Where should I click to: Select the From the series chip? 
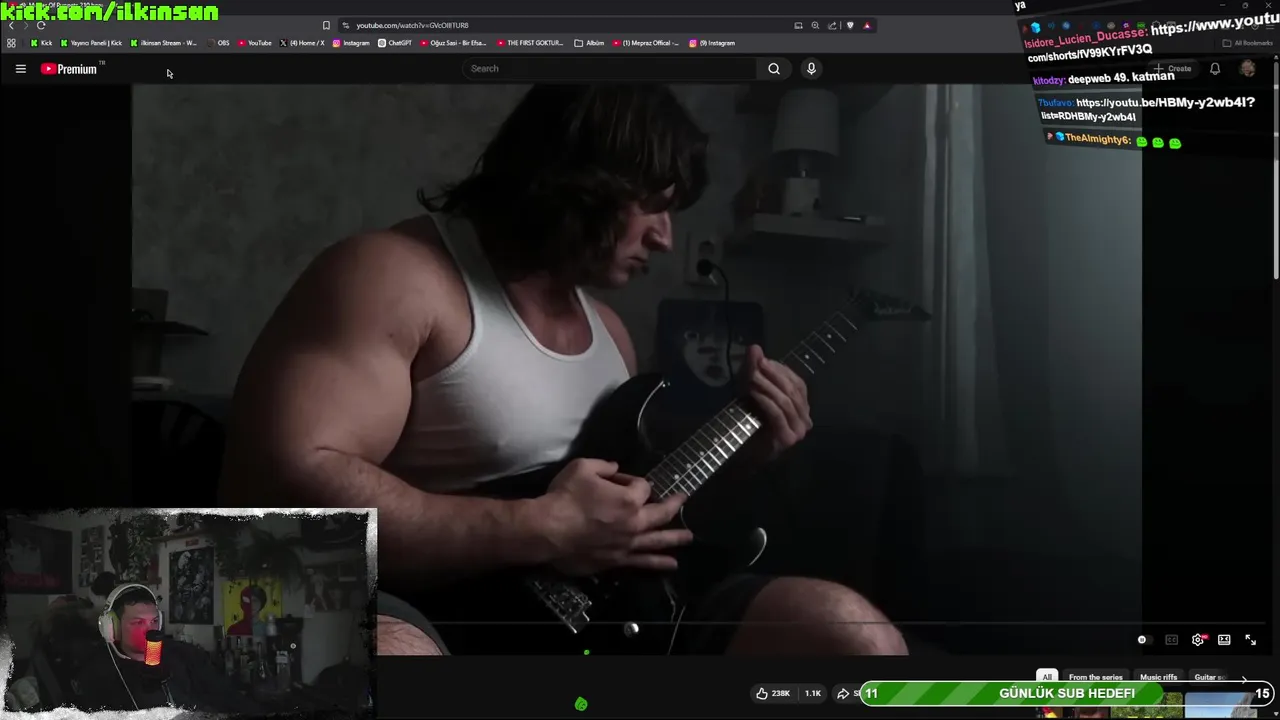1095,677
